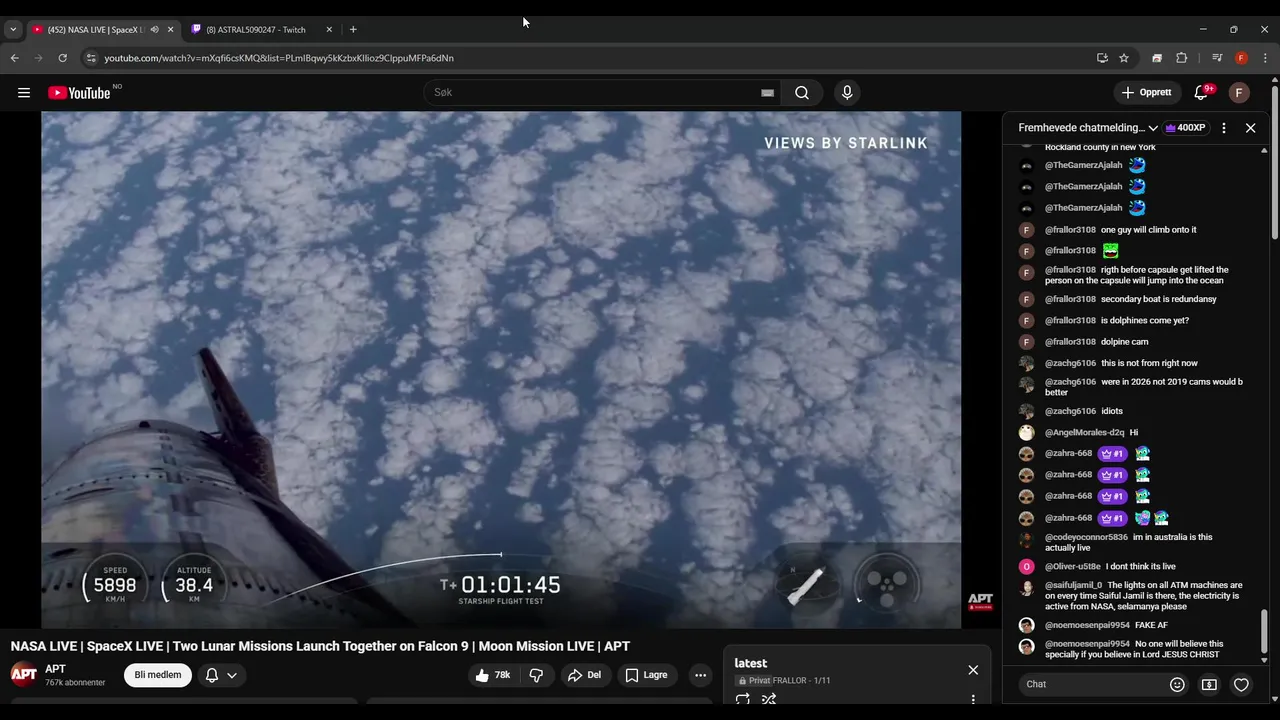Click the live video player
Screen dimensions: 1280x720
click(501, 370)
